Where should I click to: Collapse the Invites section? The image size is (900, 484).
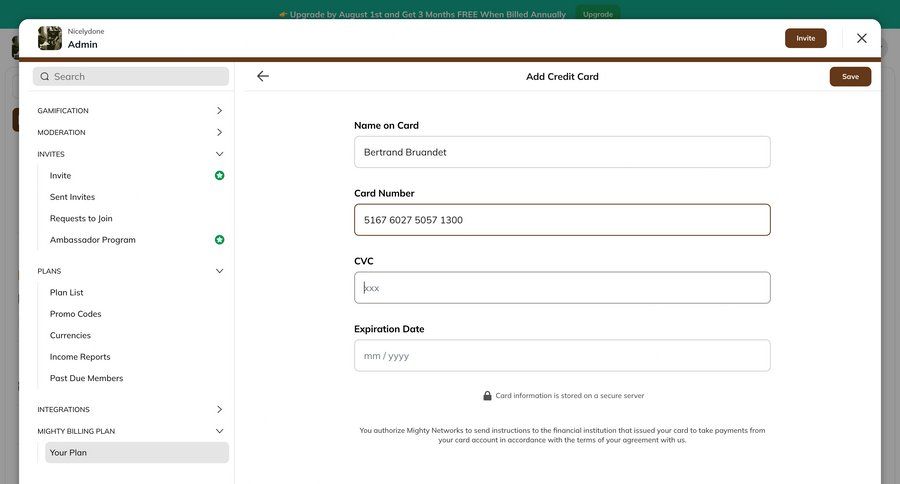(131, 154)
